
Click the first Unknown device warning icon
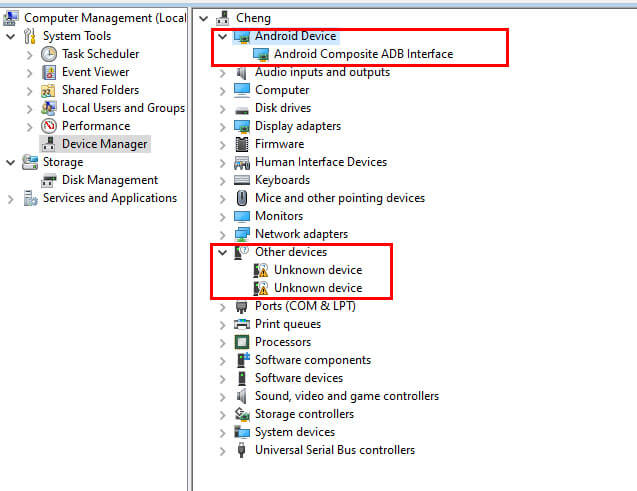pyautogui.click(x=261, y=270)
